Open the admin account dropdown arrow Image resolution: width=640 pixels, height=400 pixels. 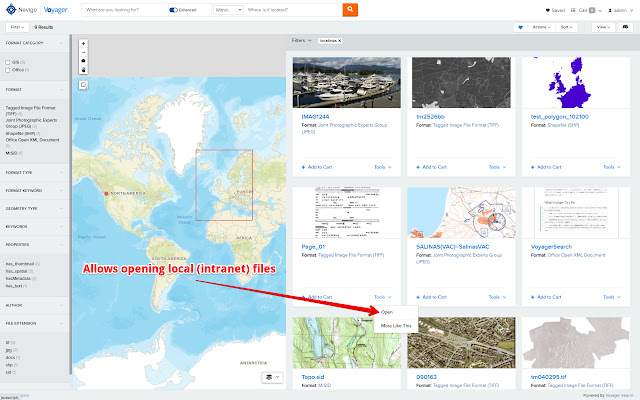[631, 11]
